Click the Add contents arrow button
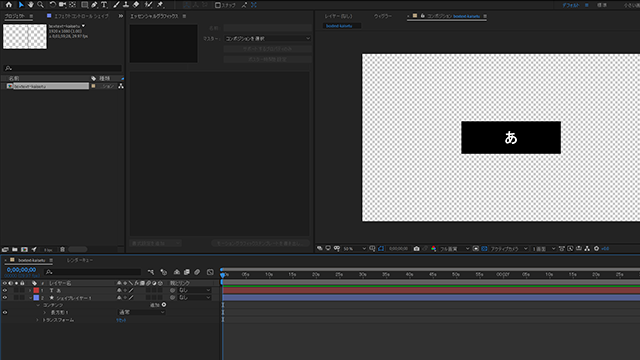Viewport: 640px width, 360px height. point(164,305)
